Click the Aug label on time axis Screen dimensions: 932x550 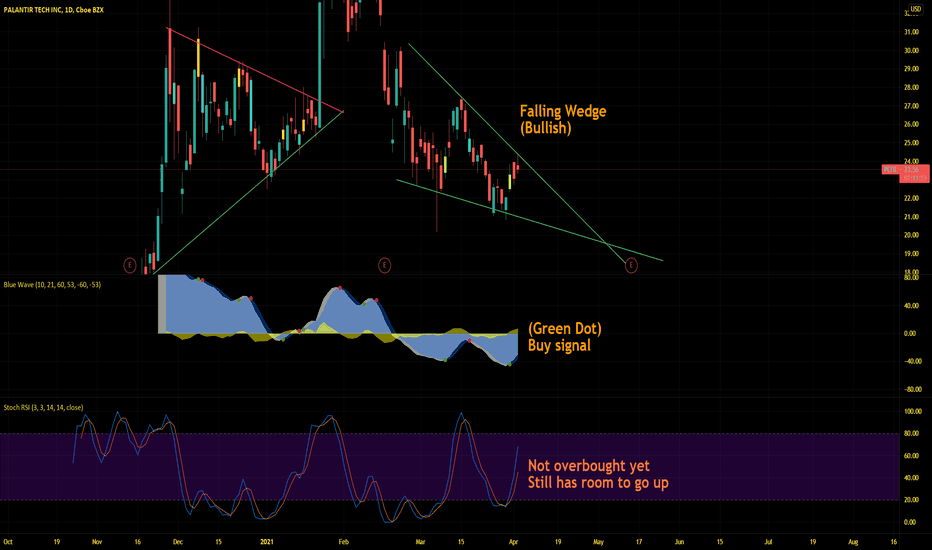click(853, 542)
